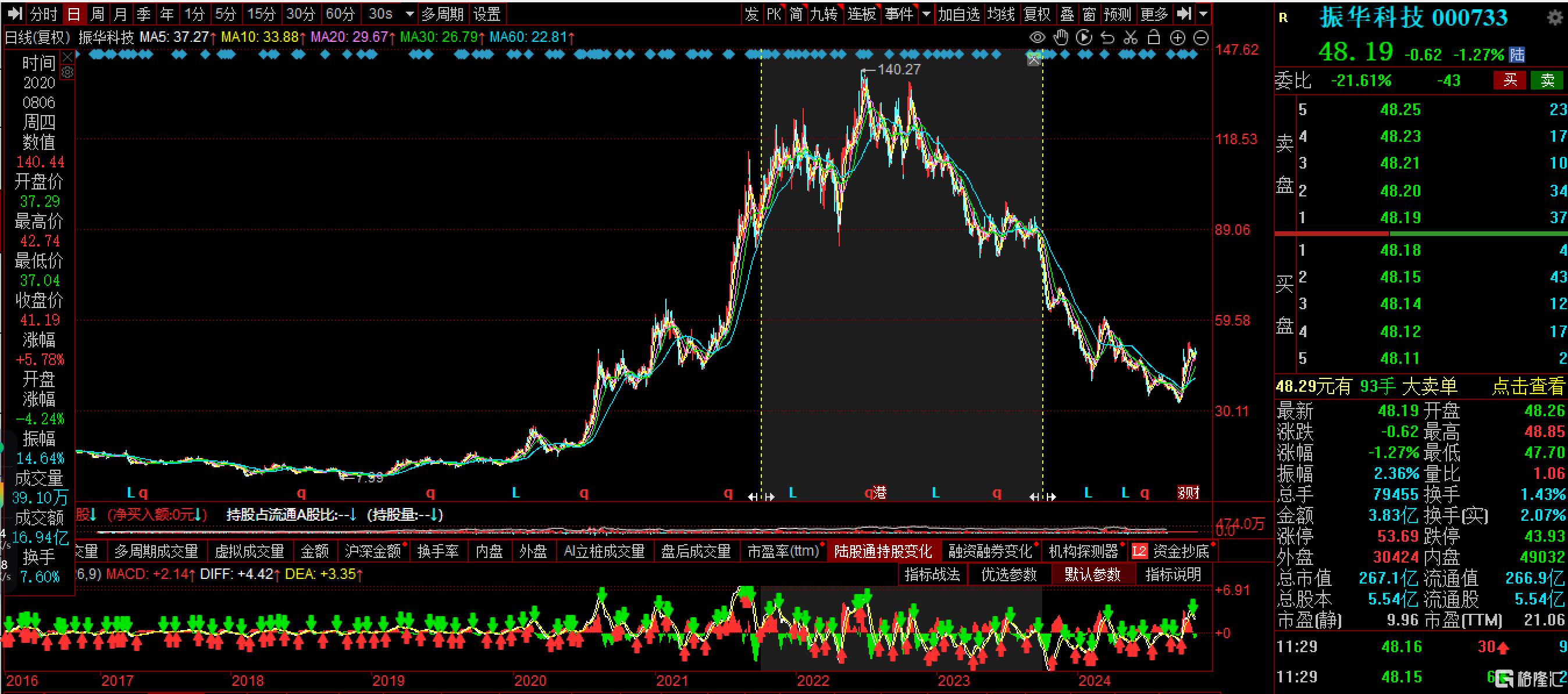Select the scissors cut tool
Viewport: 1568px width, 694px height.
point(1131,38)
